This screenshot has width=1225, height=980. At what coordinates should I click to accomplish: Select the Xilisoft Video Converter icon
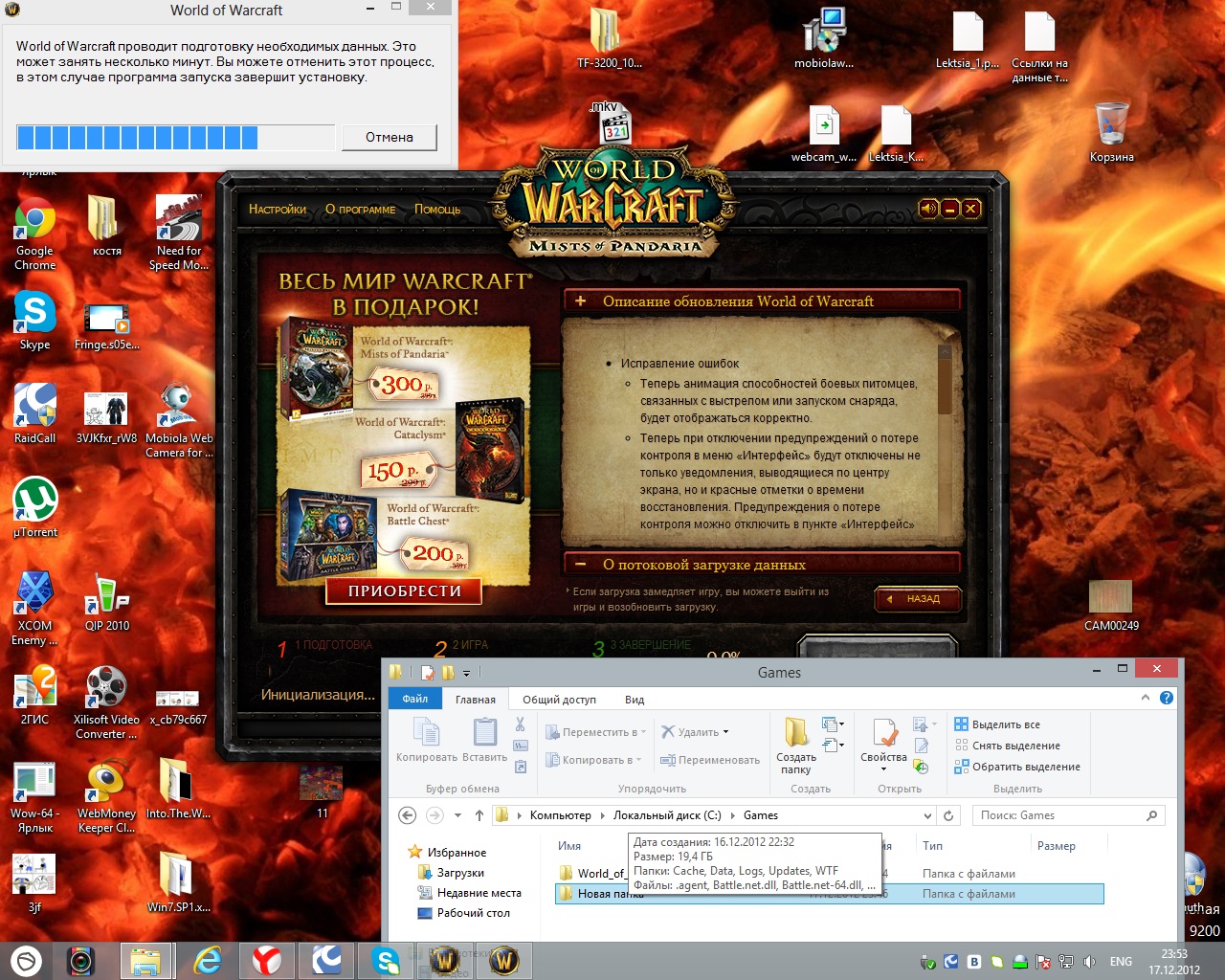pos(106,702)
